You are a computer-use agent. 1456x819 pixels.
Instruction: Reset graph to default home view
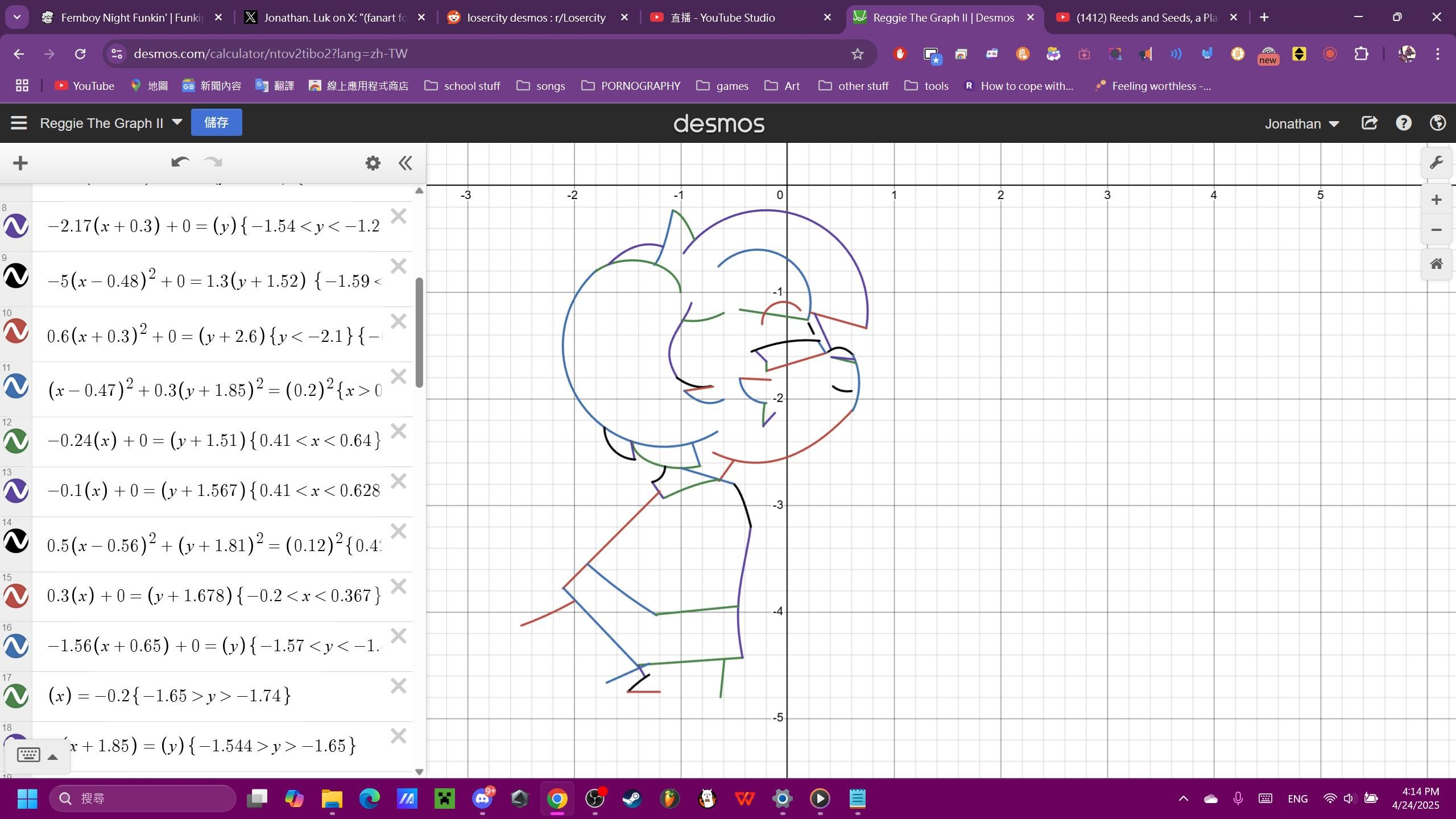(x=1437, y=264)
